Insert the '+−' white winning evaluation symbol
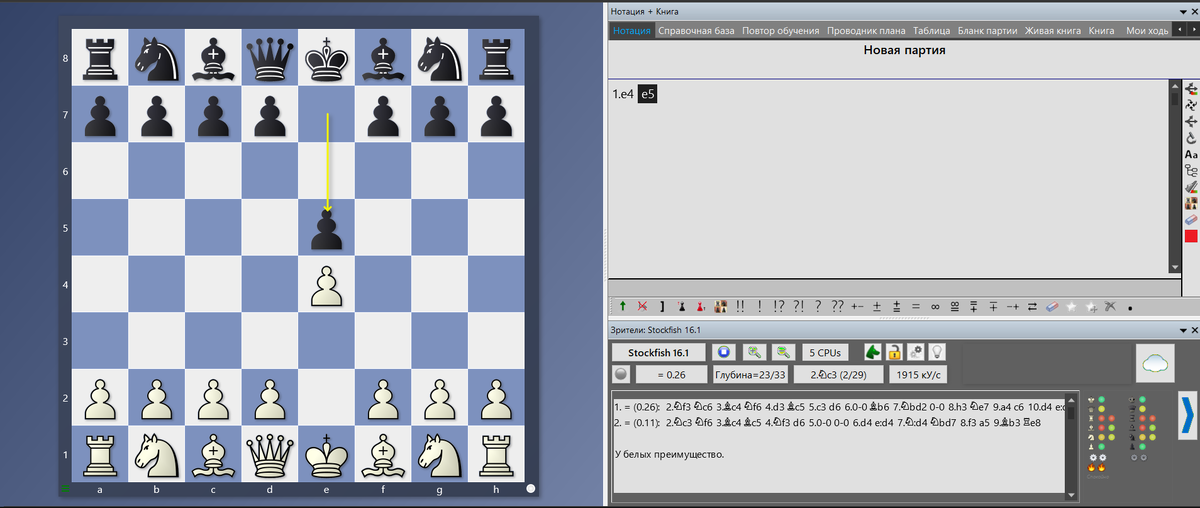Viewport: 1200px width, 508px height. (857, 306)
